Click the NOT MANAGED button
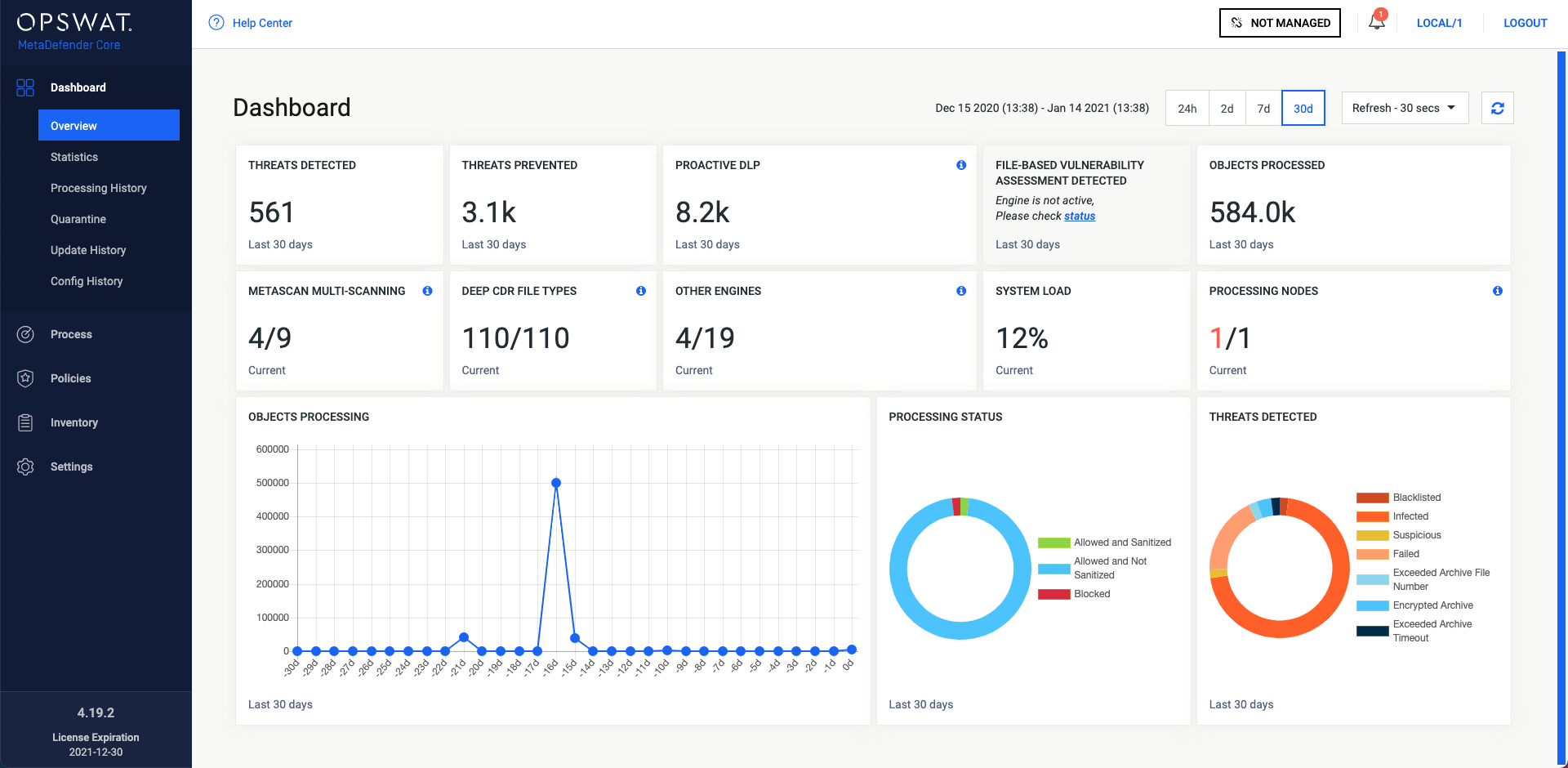This screenshot has height=768, width=1568. [1279, 22]
